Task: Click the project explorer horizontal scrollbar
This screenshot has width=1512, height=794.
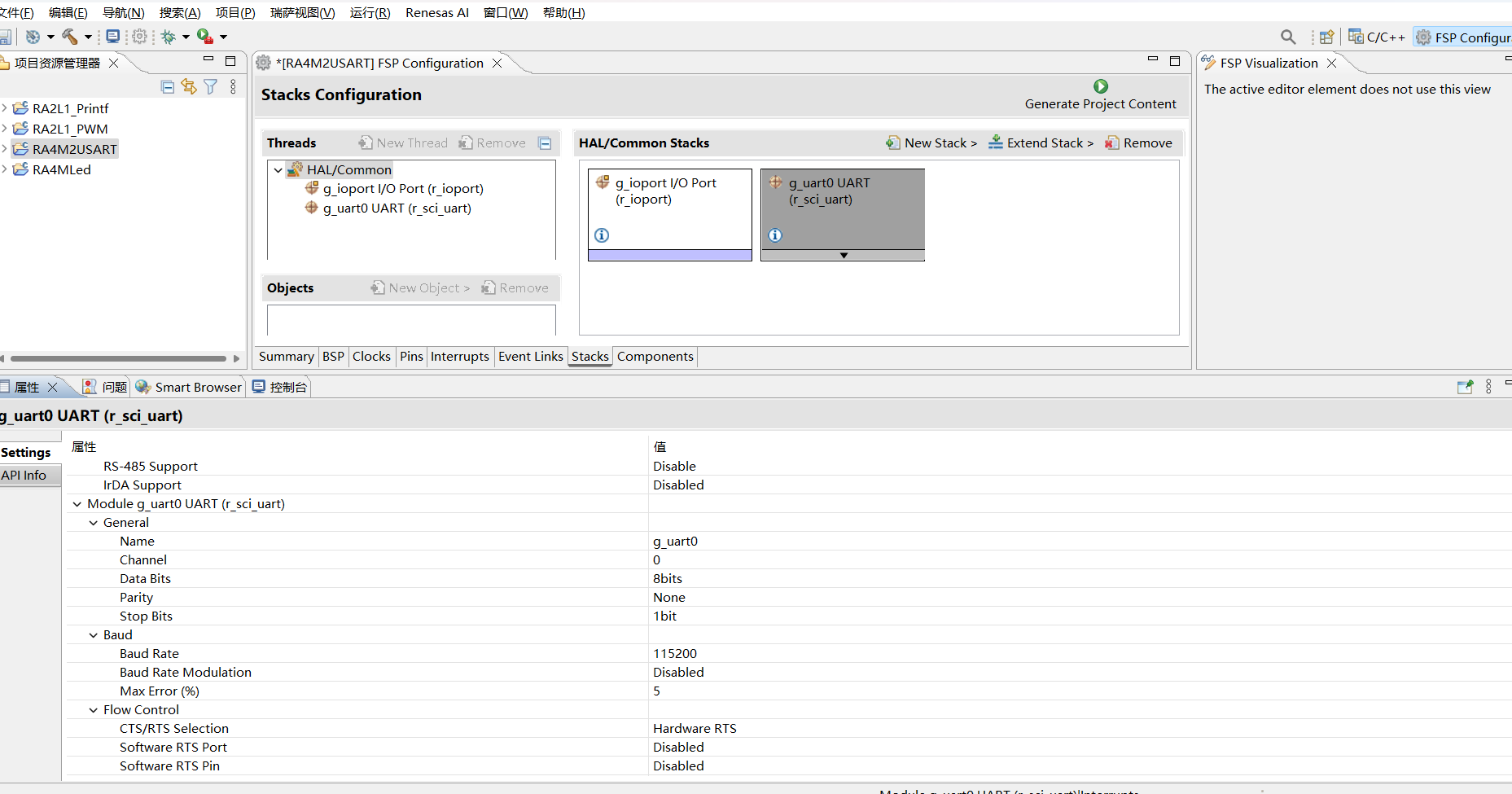Action: pos(118,358)
